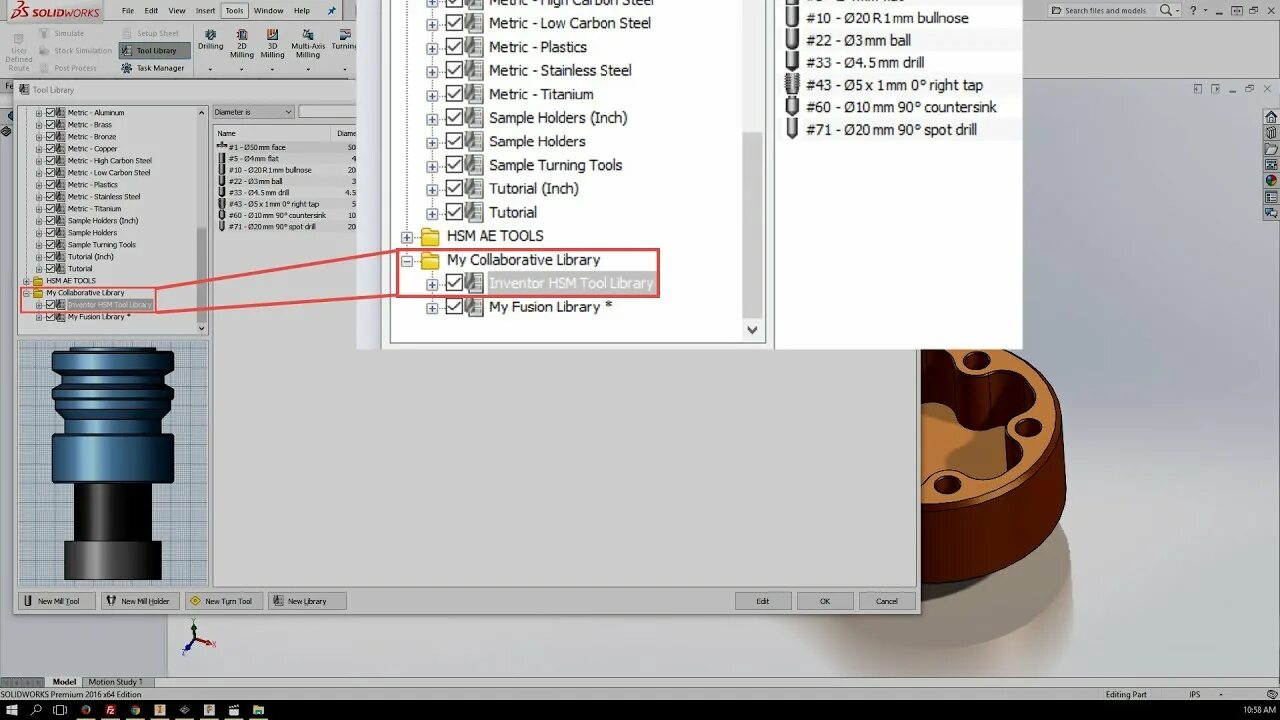
Task: Open dropdown arrow under Drilling
Action: (210, 70)
